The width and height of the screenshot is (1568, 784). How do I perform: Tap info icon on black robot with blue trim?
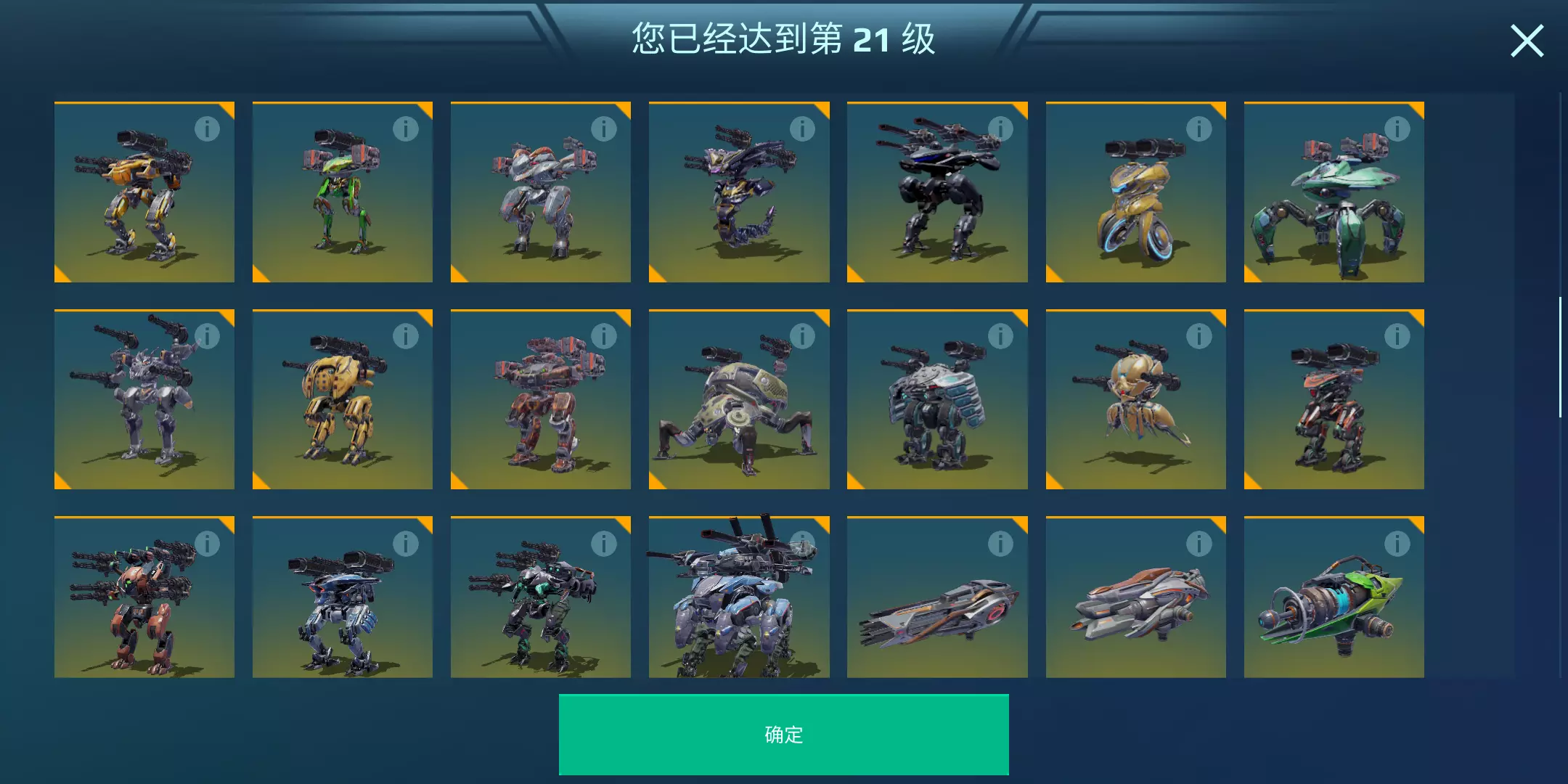1000,129
